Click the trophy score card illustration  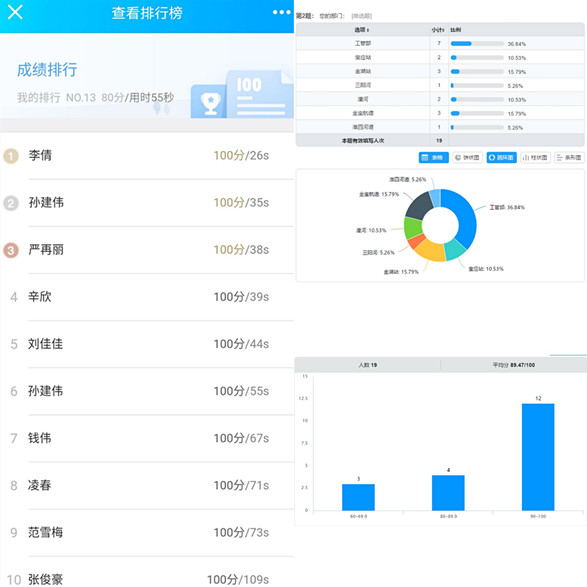tap(241, 94)
